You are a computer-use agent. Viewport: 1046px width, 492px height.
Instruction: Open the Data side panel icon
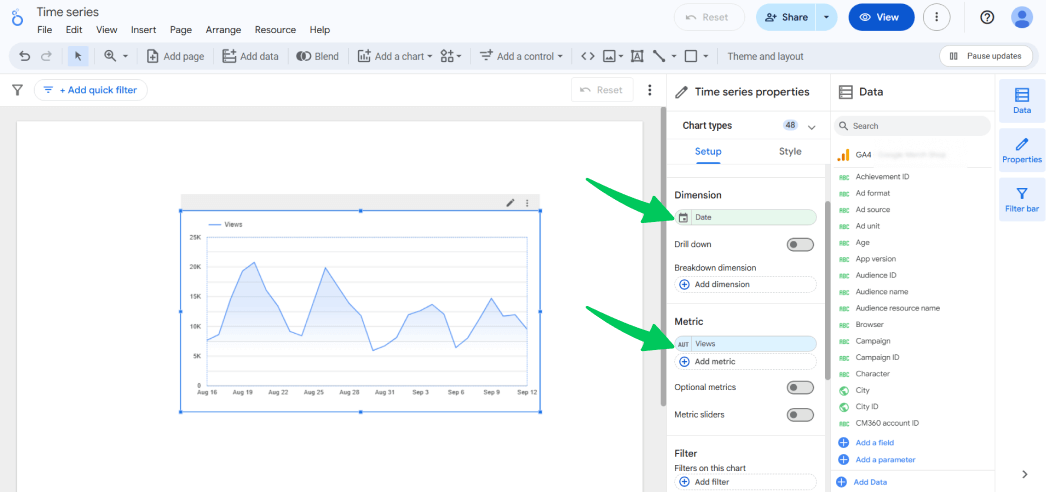[x=1021, y=100]
